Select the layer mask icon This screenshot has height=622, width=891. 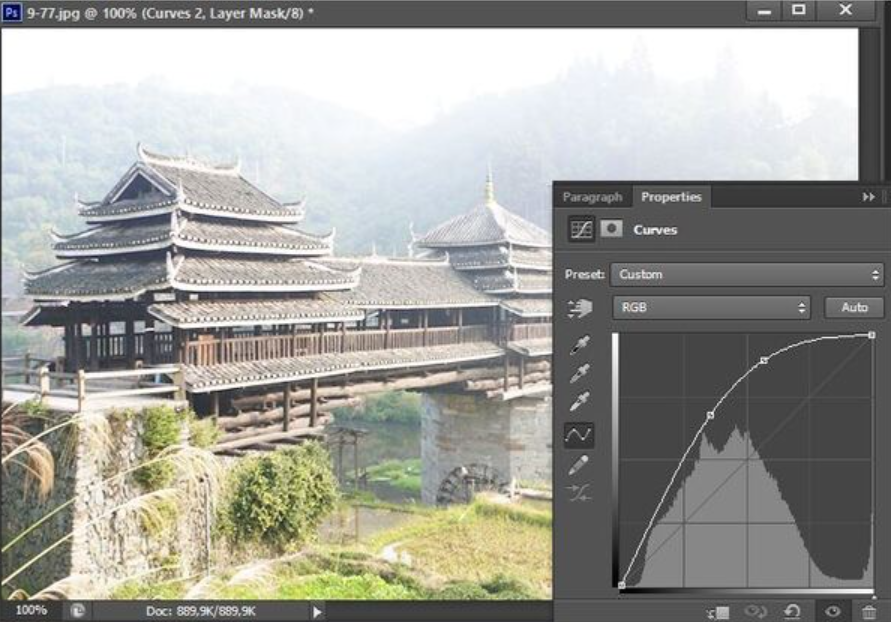click(x=611, y=229)
